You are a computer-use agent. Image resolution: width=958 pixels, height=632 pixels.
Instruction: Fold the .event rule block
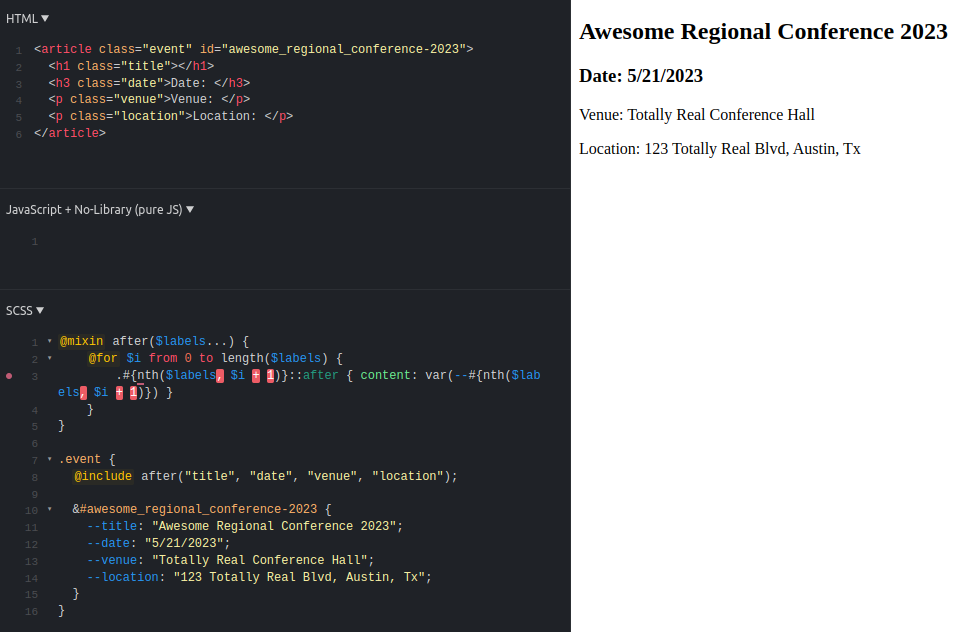pos(49,460)
